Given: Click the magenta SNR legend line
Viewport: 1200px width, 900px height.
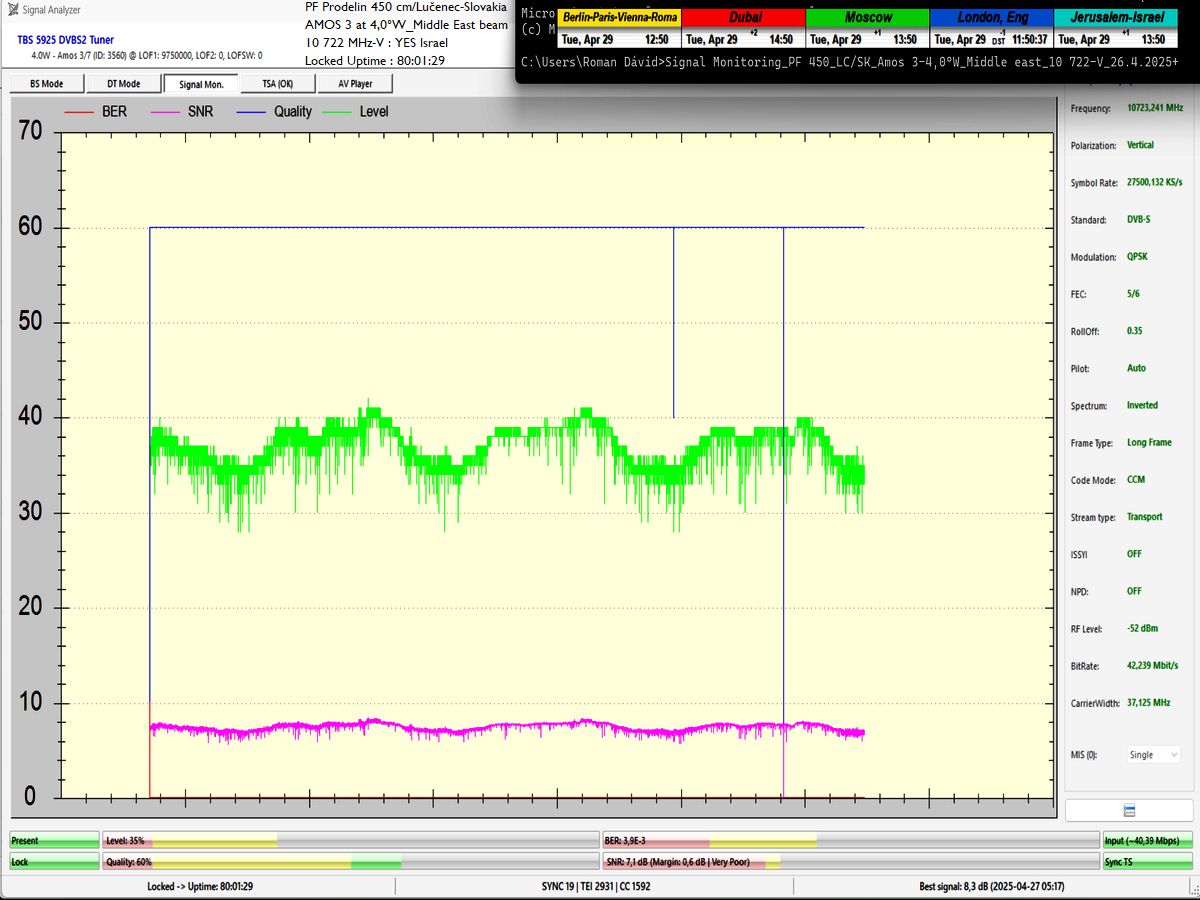Looking at the screenshot, I should click(168, 112).
